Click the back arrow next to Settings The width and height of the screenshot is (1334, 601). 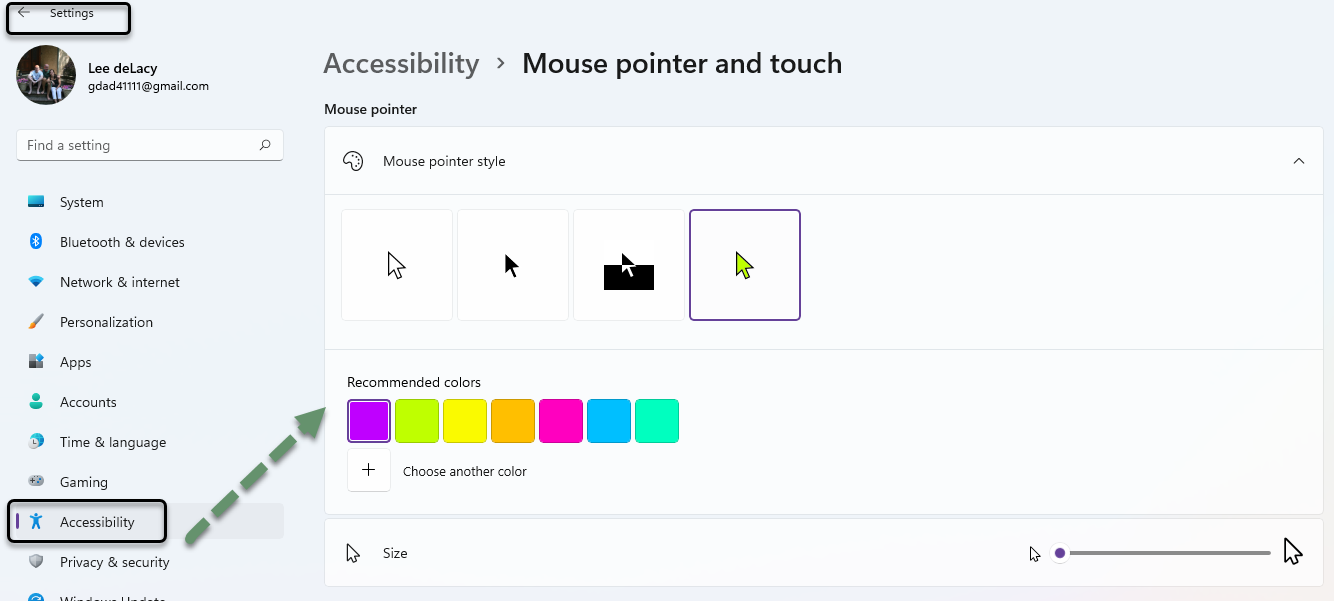24,13
